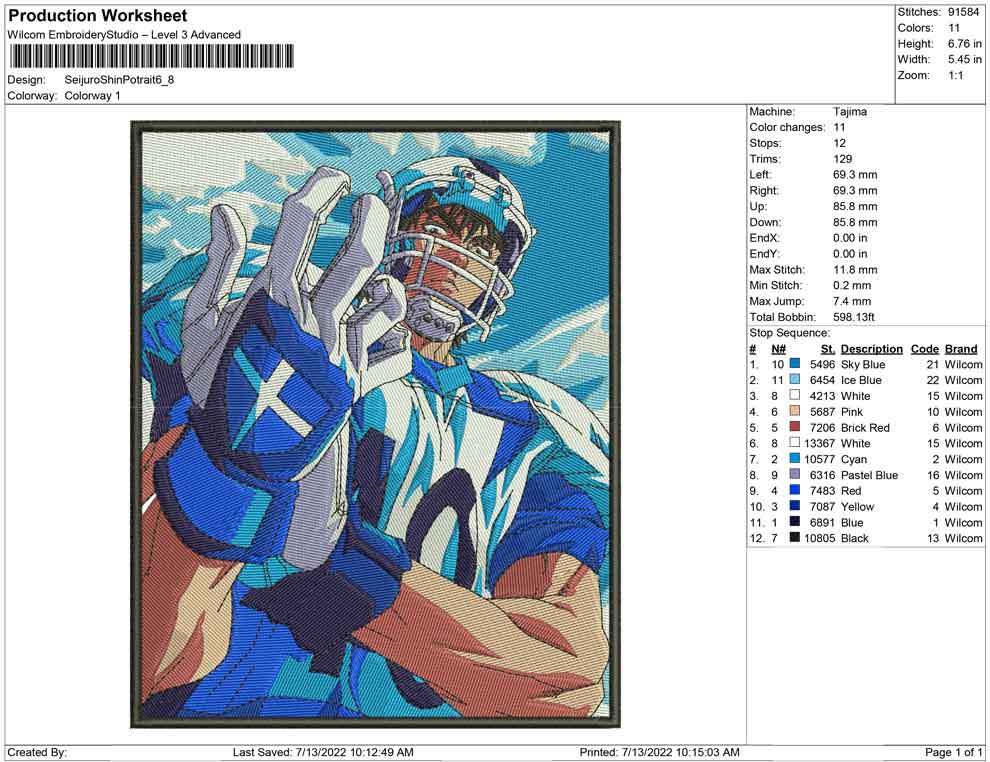Click the swatch beside stitch count 7483

coord(795,490)
